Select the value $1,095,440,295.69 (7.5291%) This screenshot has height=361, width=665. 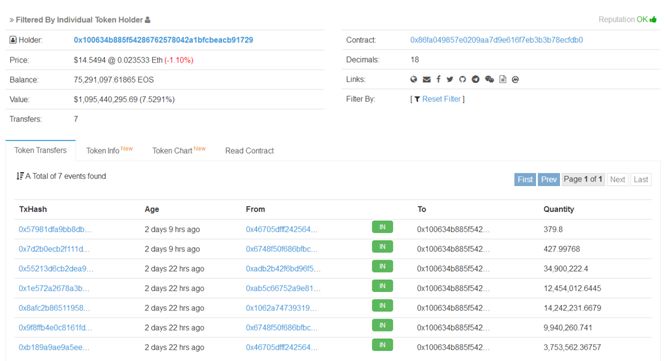pyautogui.click(x=124, y=99)
